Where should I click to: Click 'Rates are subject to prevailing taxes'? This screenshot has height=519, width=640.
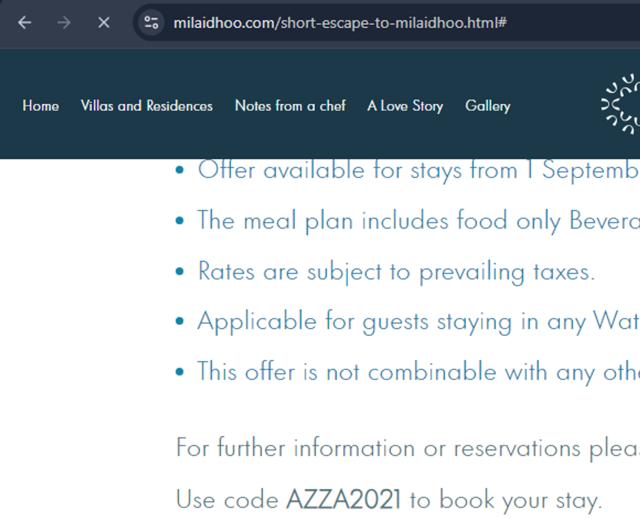pyautogui.click(x=396, y=271)
